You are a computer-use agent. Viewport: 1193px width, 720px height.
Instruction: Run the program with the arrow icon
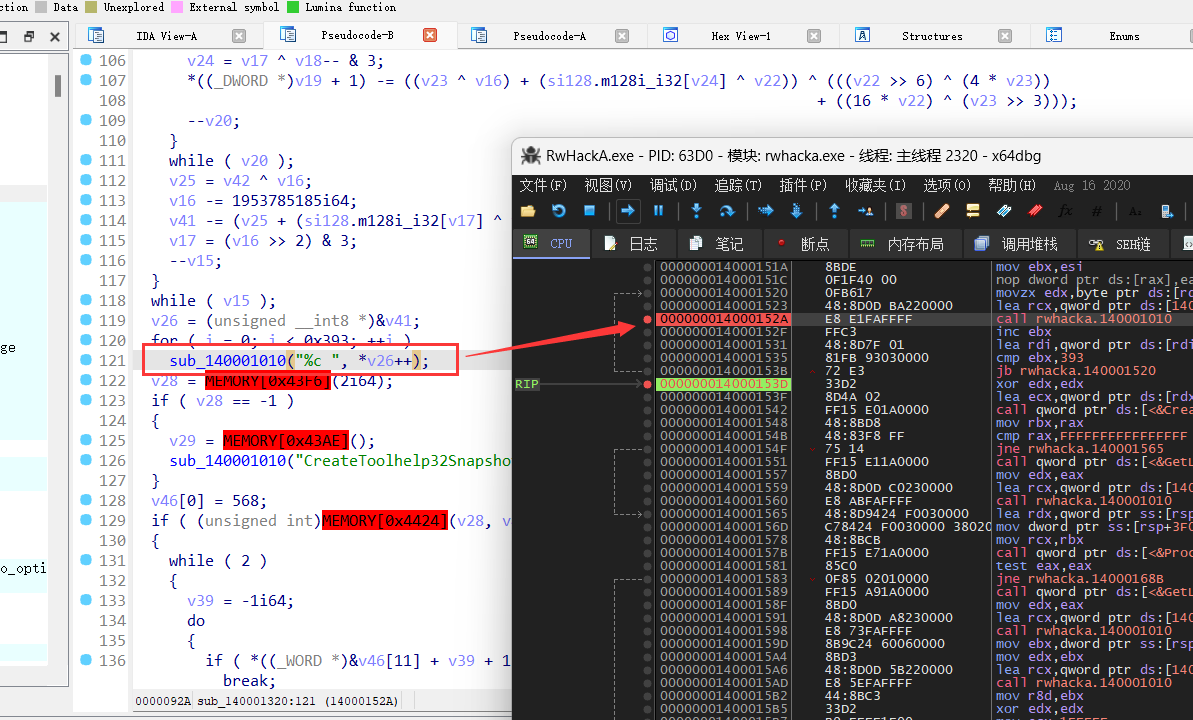(628, 211)
